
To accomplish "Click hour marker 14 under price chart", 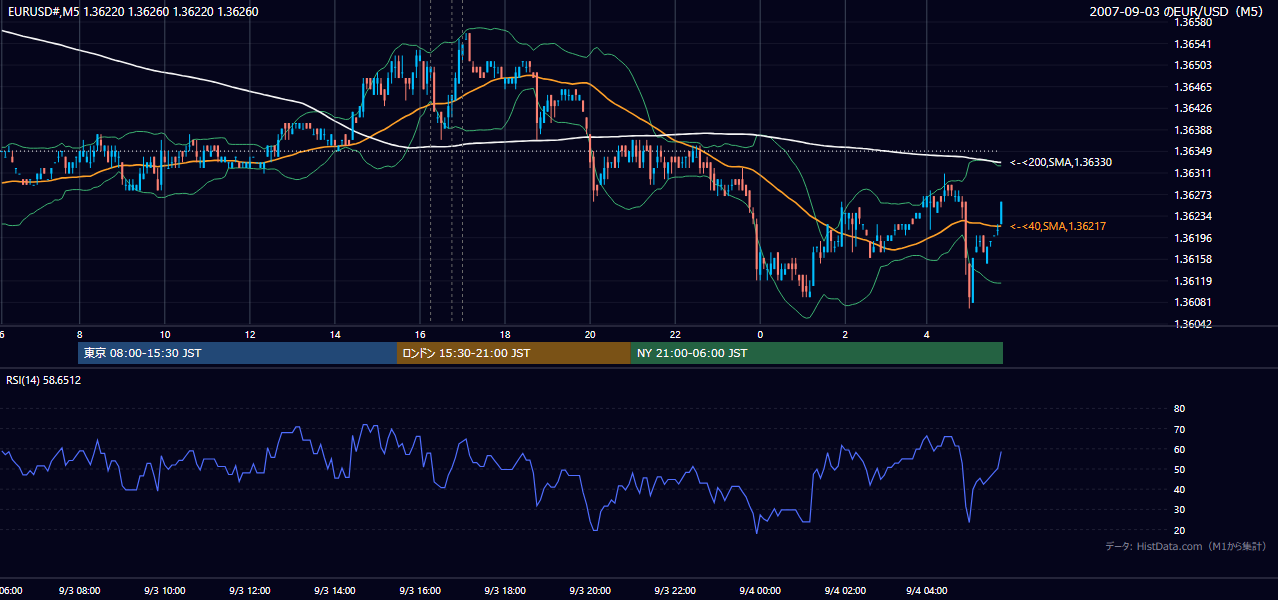I will coord(335,334).
